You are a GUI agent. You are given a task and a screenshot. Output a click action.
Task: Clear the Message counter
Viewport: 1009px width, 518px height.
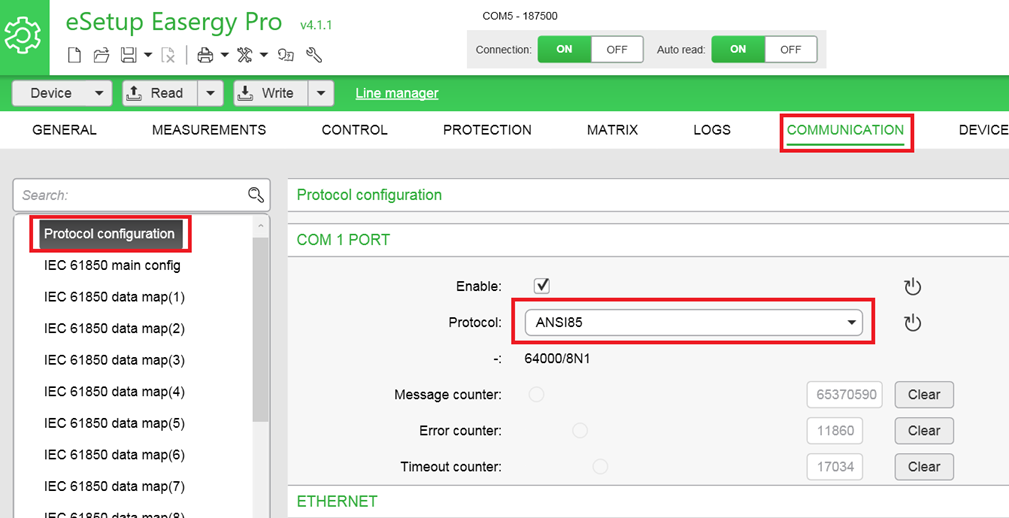tap(924, 394)
